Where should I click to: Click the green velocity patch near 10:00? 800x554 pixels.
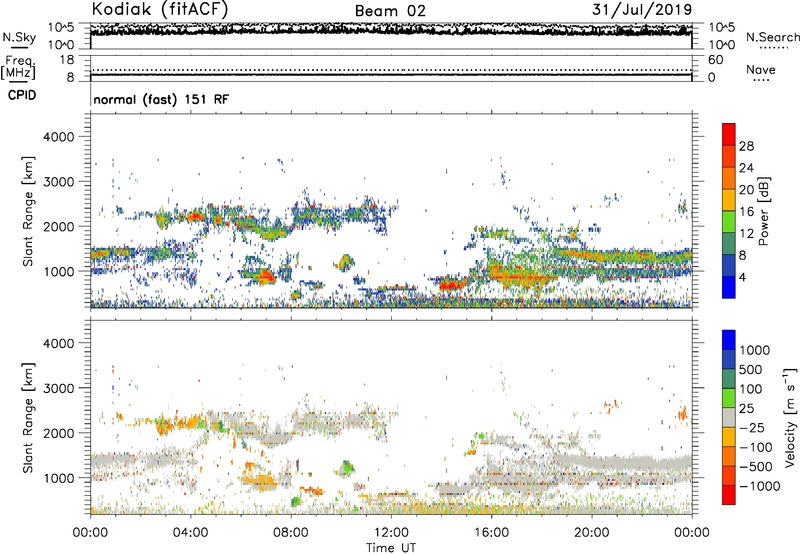pos(347,467)
